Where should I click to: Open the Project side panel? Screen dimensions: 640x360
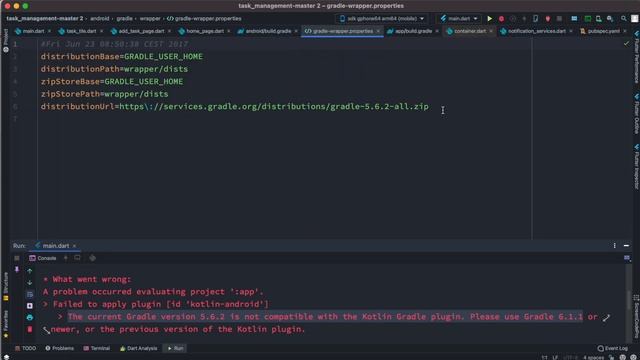(x=6, y=41)
